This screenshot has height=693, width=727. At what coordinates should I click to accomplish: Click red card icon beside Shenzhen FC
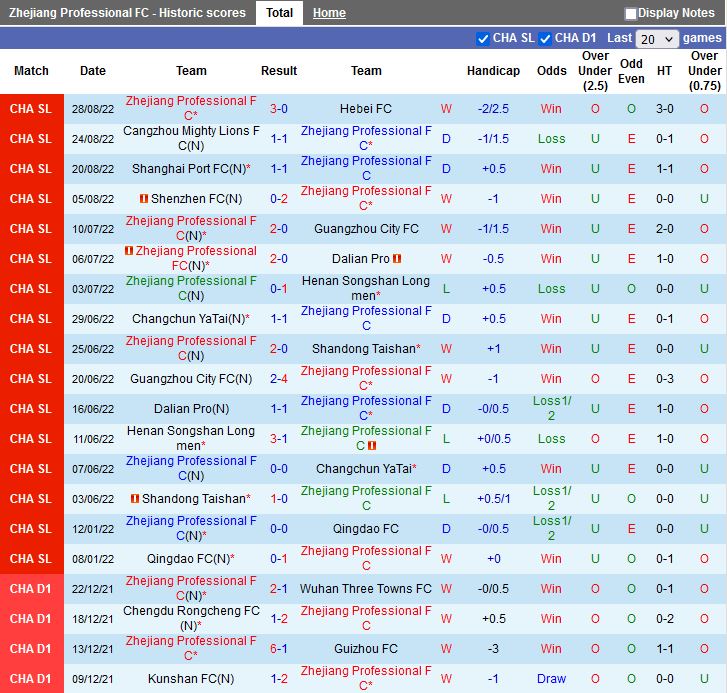(x=144, y=199)
